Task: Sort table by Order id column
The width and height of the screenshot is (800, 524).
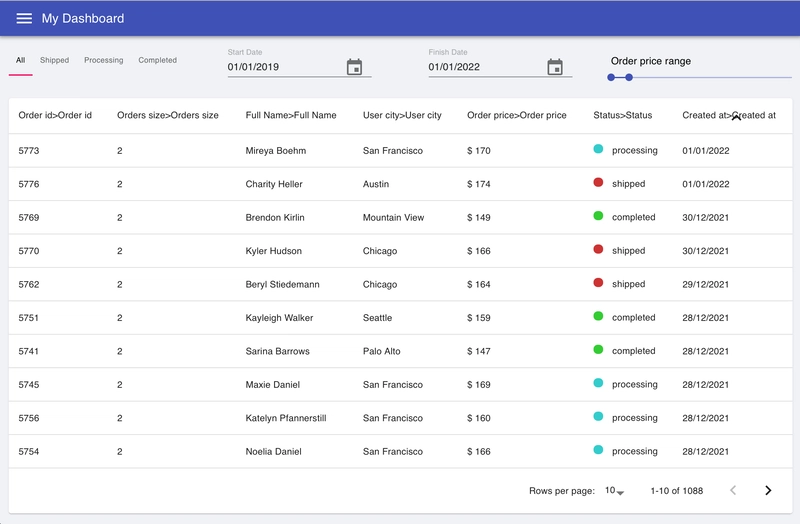Action: coord(55,115)
